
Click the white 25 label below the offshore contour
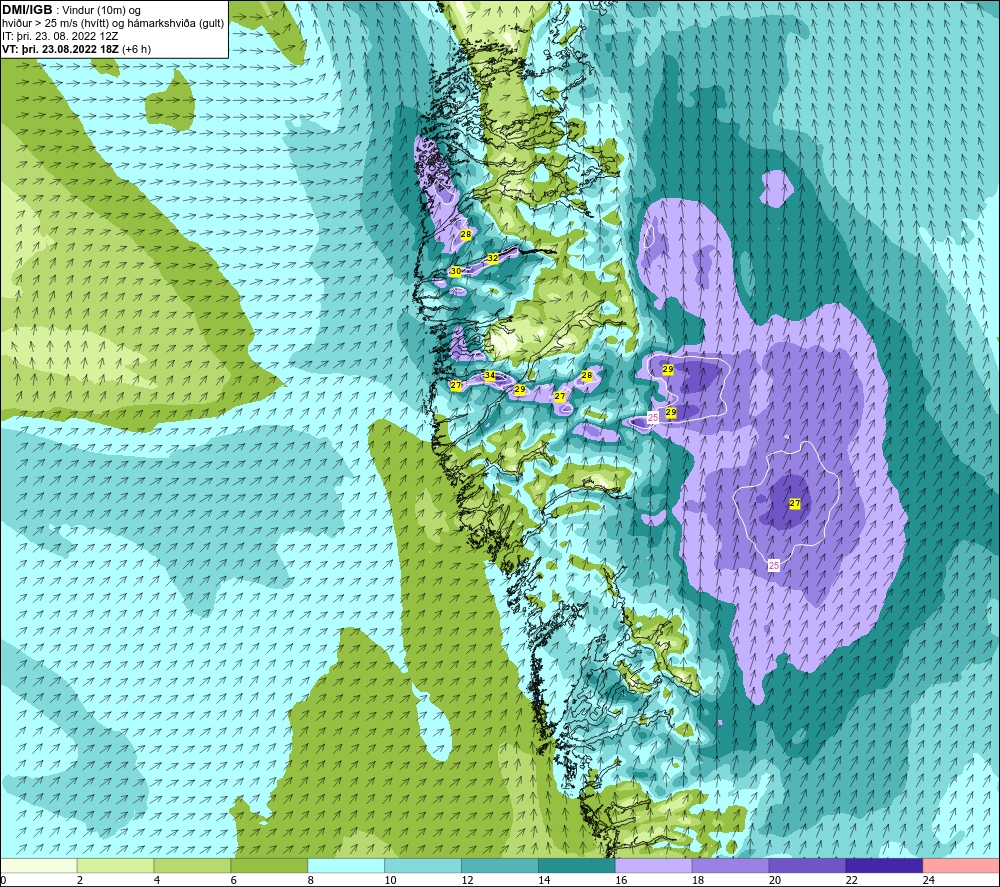click(x=774, y=565)
